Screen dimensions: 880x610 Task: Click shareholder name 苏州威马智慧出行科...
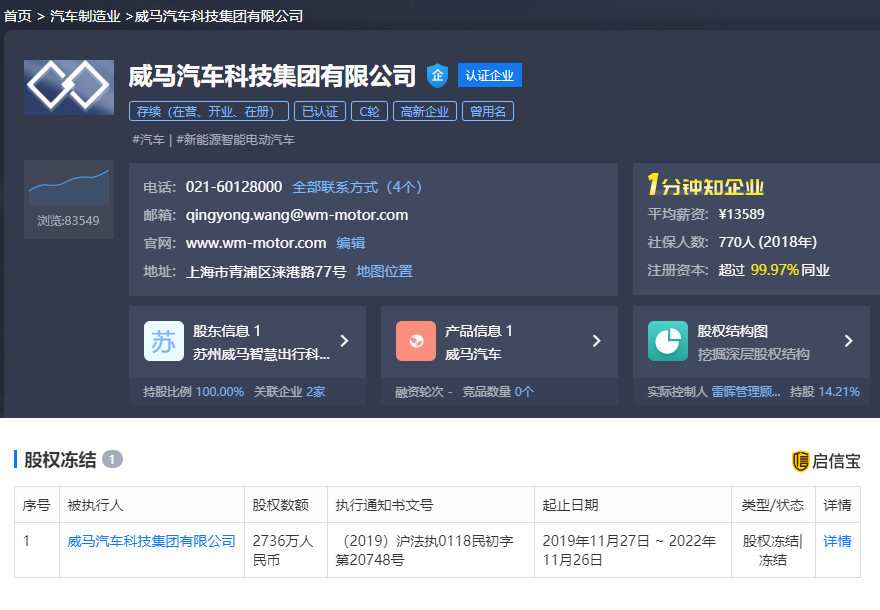coord(261,354)
